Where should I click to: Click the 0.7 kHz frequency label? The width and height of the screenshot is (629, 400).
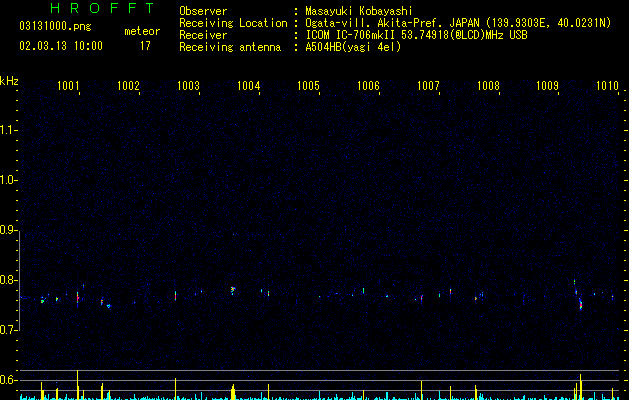[x=8, y=330]
